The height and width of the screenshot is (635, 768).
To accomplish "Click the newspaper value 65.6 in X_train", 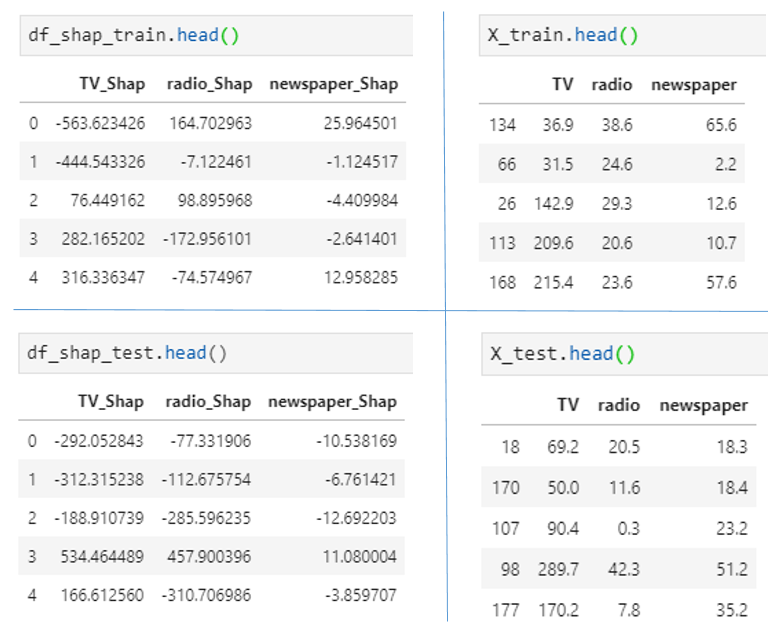I will 720,125.
